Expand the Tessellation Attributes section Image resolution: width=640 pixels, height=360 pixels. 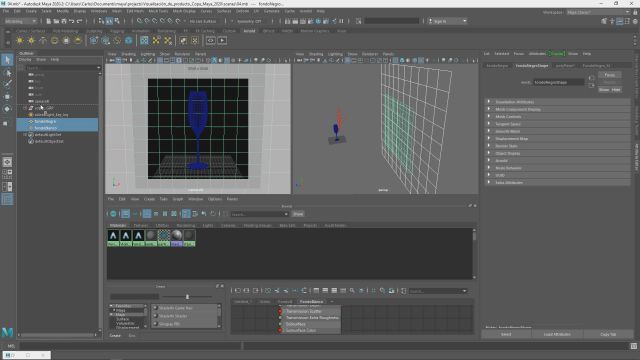557,102
